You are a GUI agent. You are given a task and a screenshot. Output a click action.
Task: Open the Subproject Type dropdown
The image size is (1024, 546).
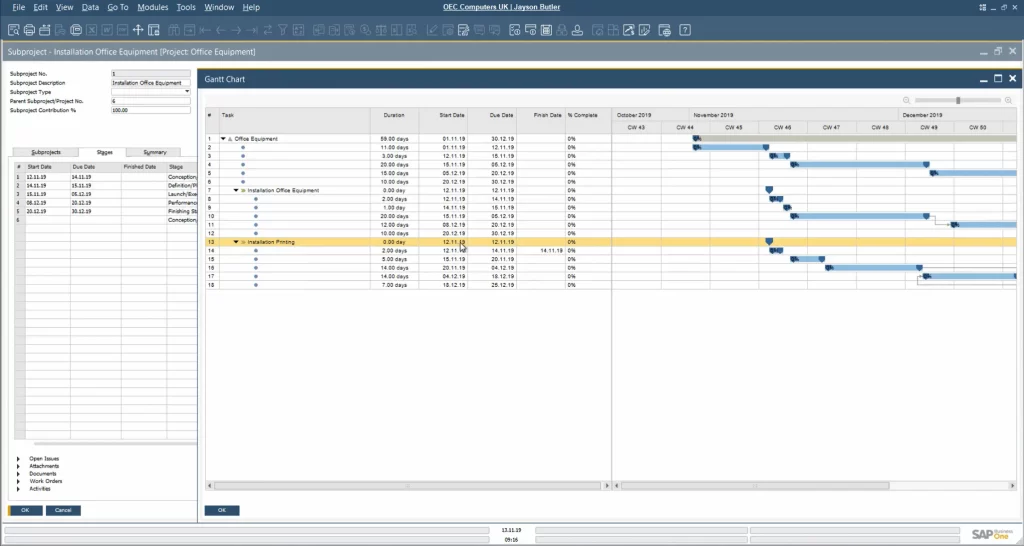click(187, 92)
